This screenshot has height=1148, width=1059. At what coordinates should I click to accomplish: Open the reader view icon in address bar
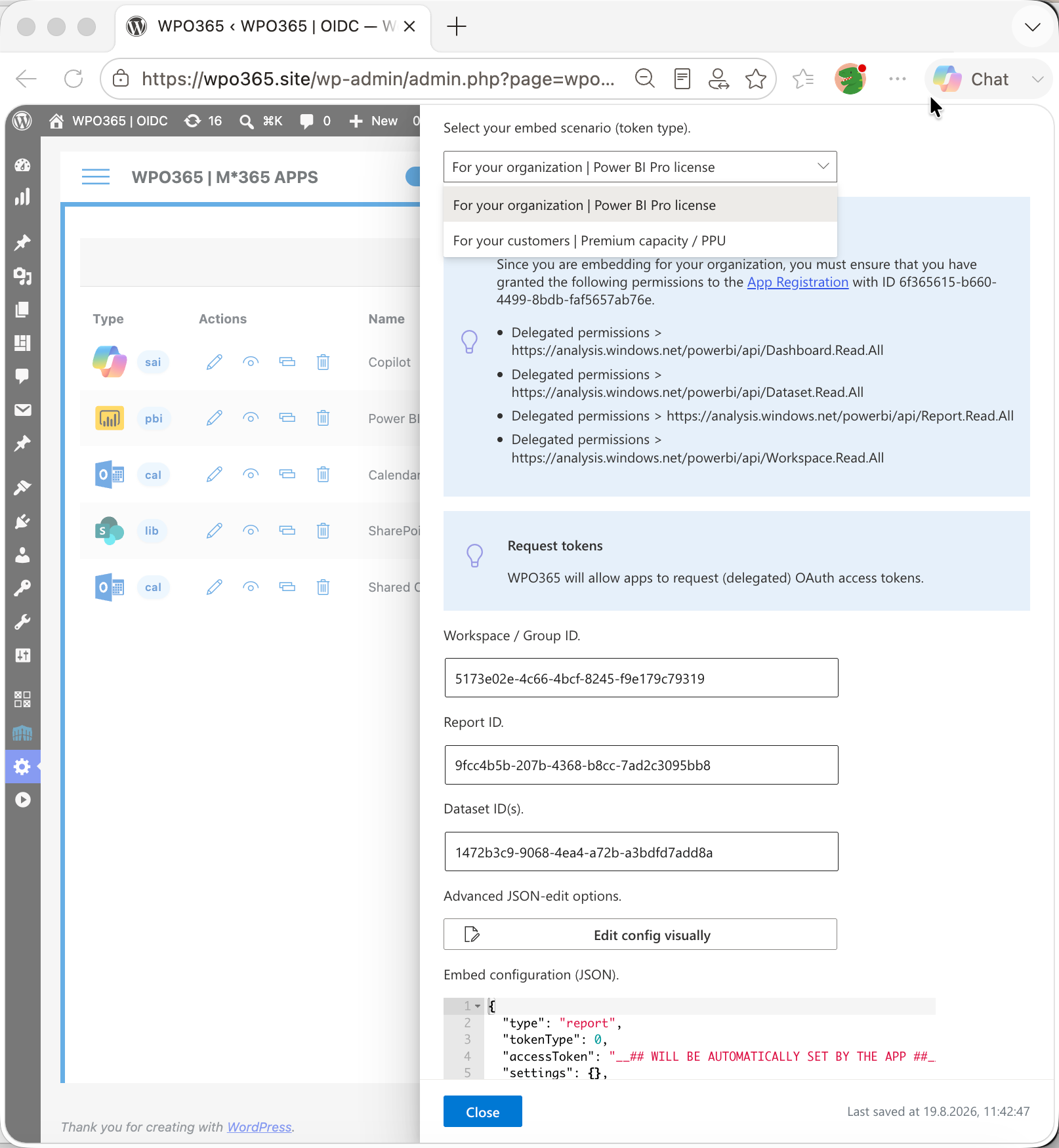(x=682, y=79)
